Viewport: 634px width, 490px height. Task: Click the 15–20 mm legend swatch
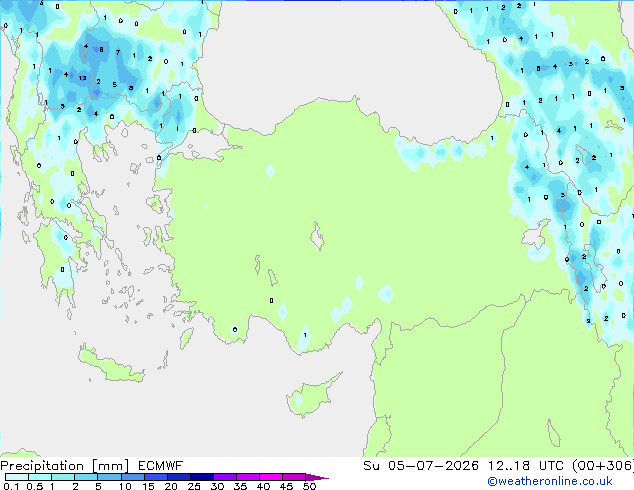[155, 477]
